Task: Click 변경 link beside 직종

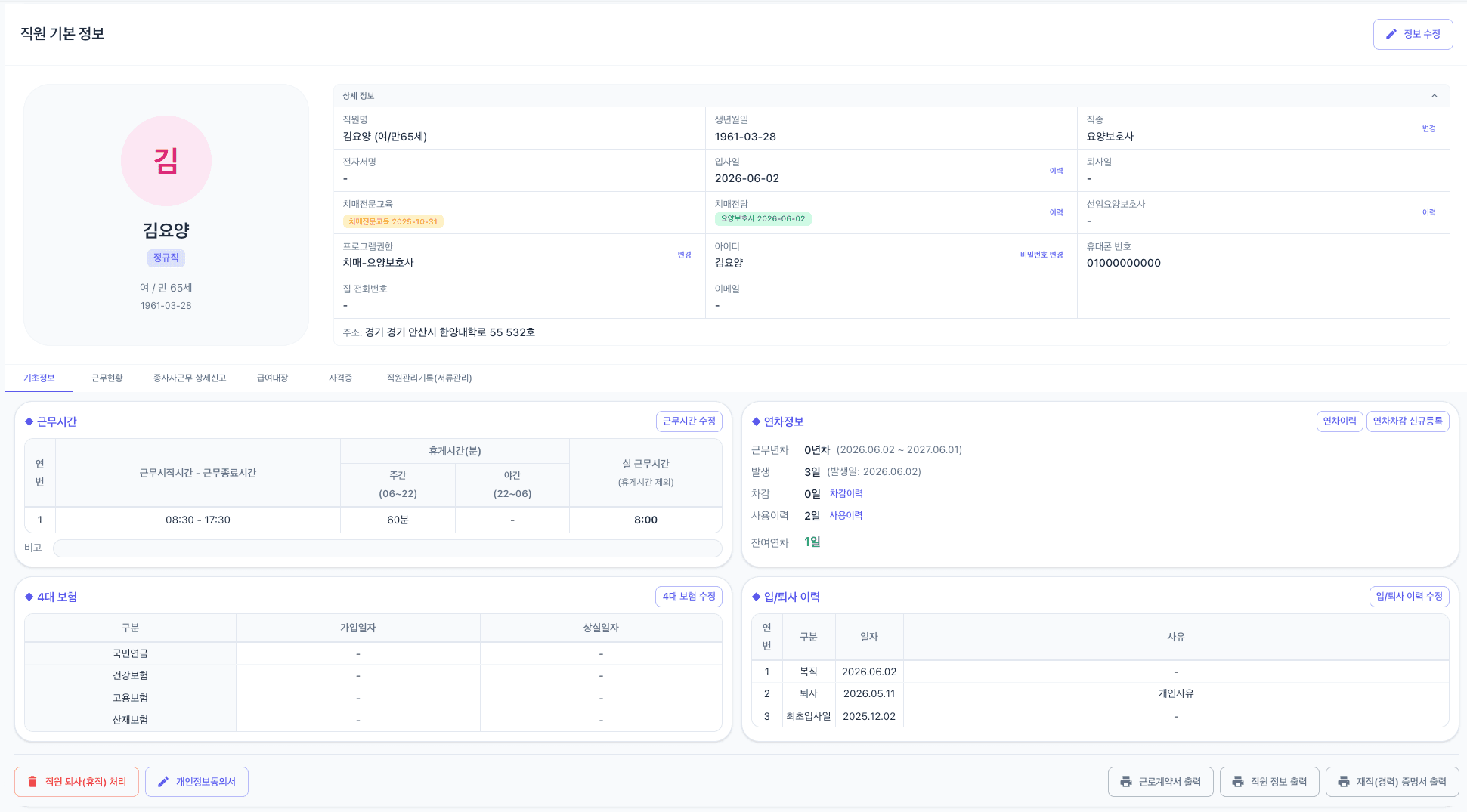Action: click(1429, 129)
